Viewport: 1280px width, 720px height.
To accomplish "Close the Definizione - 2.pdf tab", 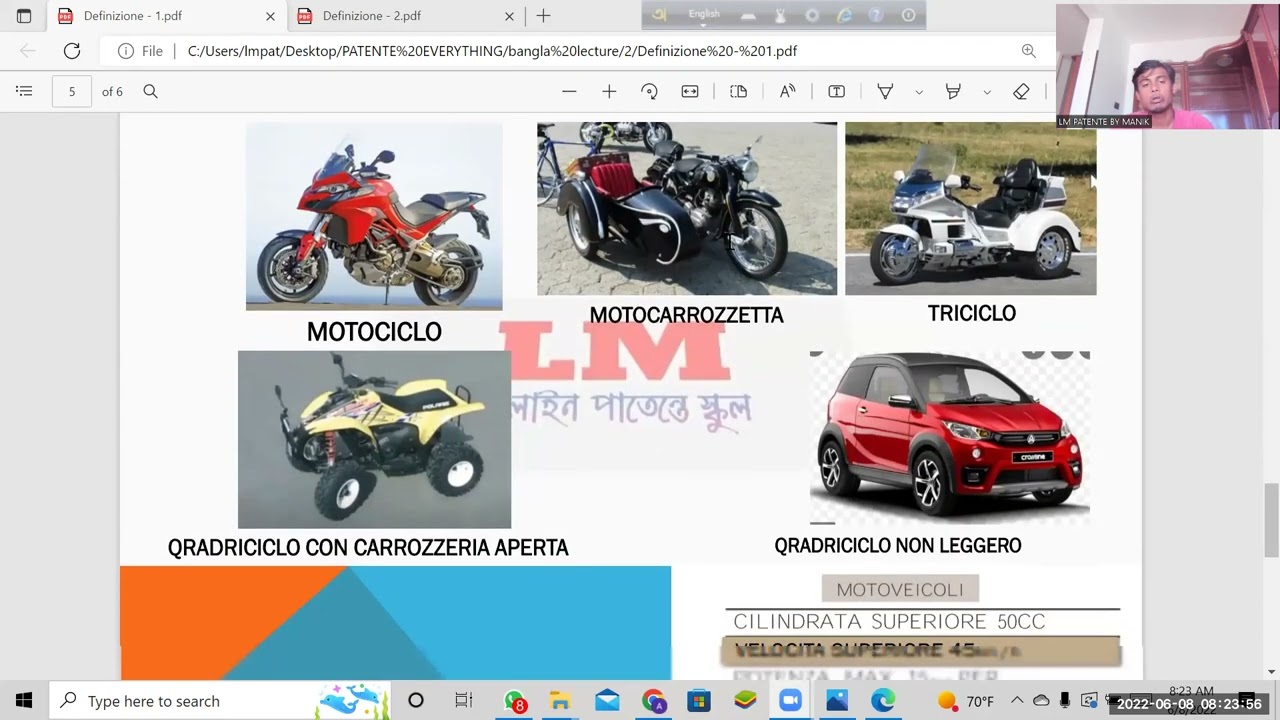I will [x=509, y=16].
